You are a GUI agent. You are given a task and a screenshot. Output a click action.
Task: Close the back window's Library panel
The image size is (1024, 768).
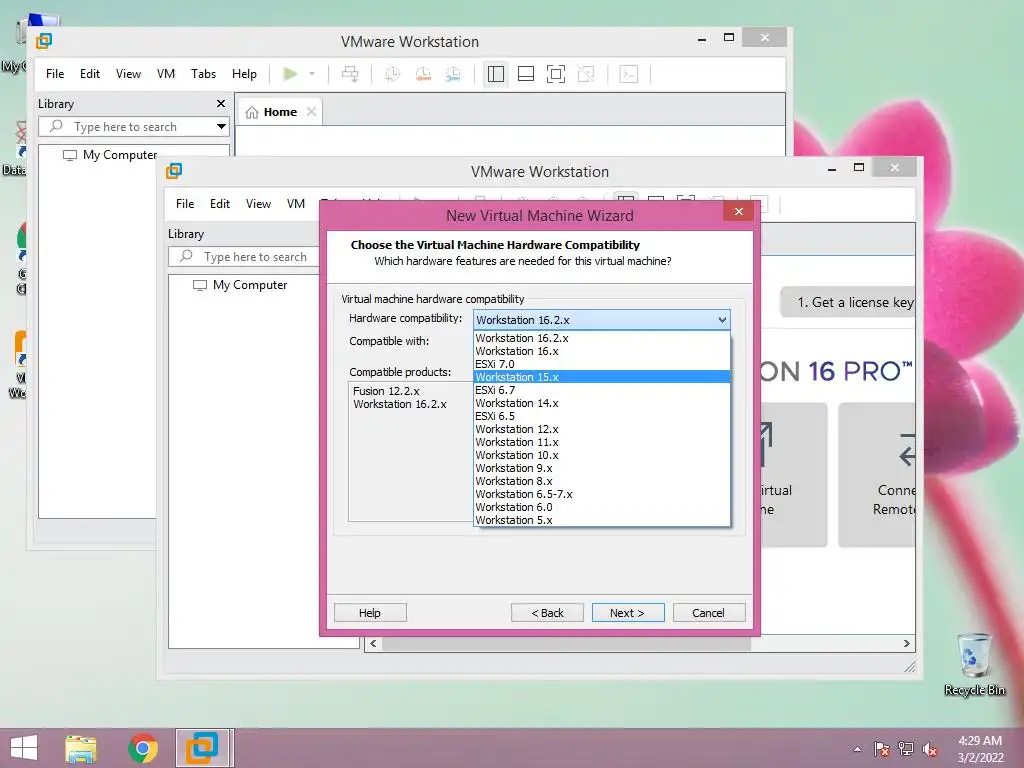pos(221,103)
